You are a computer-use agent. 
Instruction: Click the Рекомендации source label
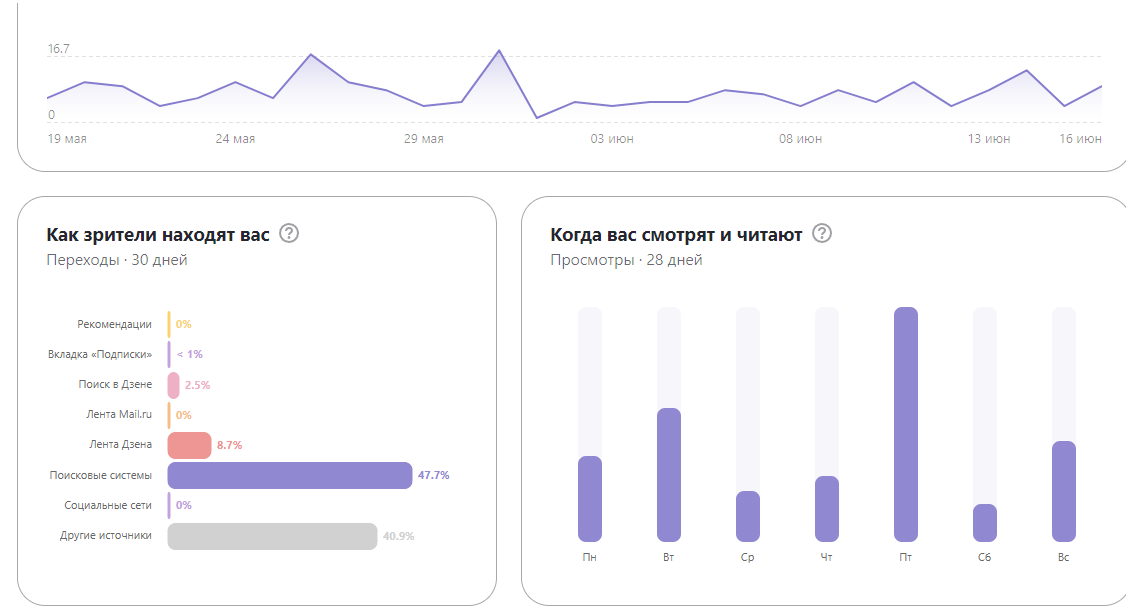pyautogui.click(x=113, y=324)
